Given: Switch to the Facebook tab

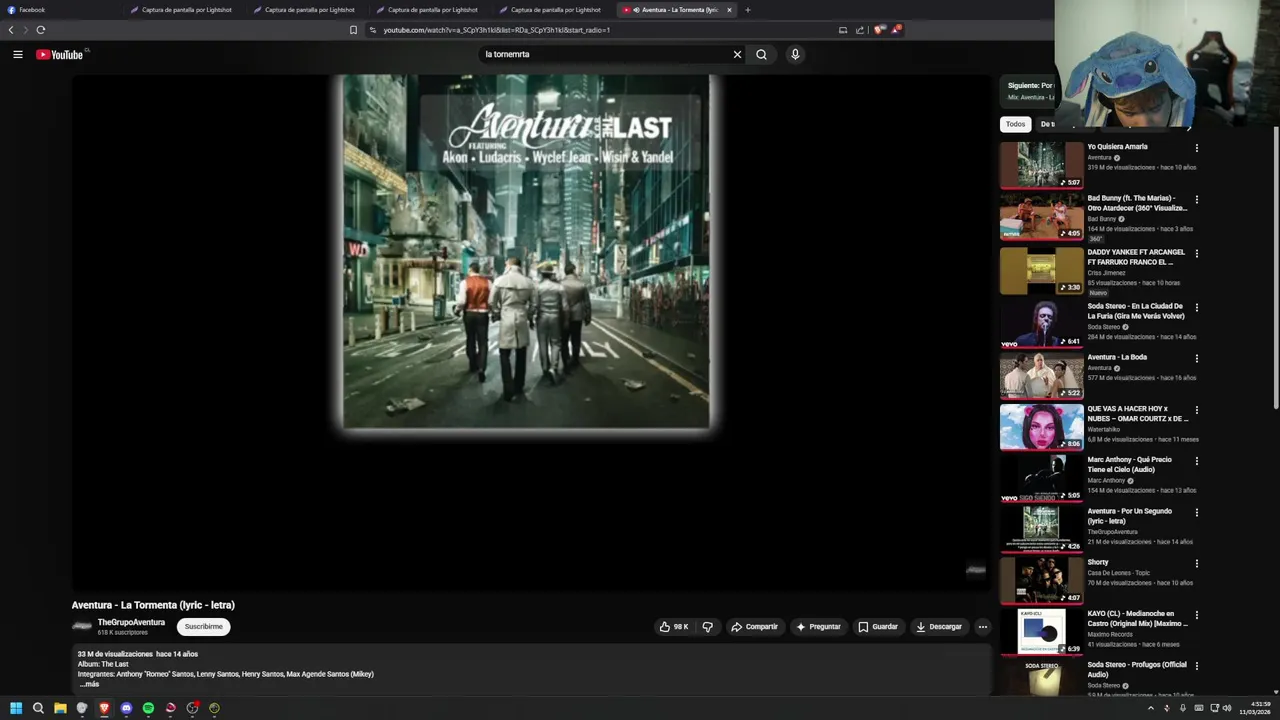Looking at the screenshot, I should click(60, 10).
